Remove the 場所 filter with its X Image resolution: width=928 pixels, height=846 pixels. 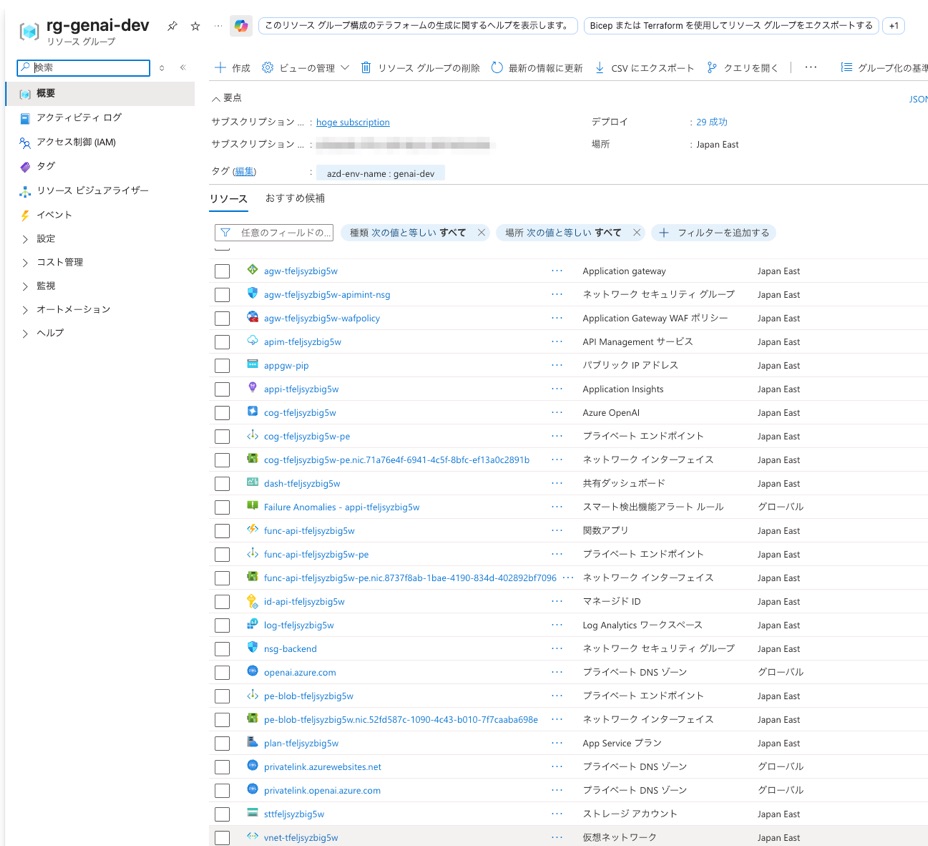(637, 233)
